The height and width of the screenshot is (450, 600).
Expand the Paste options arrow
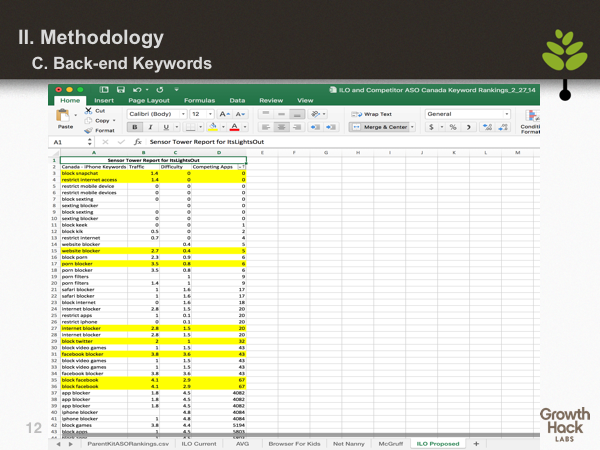click(75, 115)
